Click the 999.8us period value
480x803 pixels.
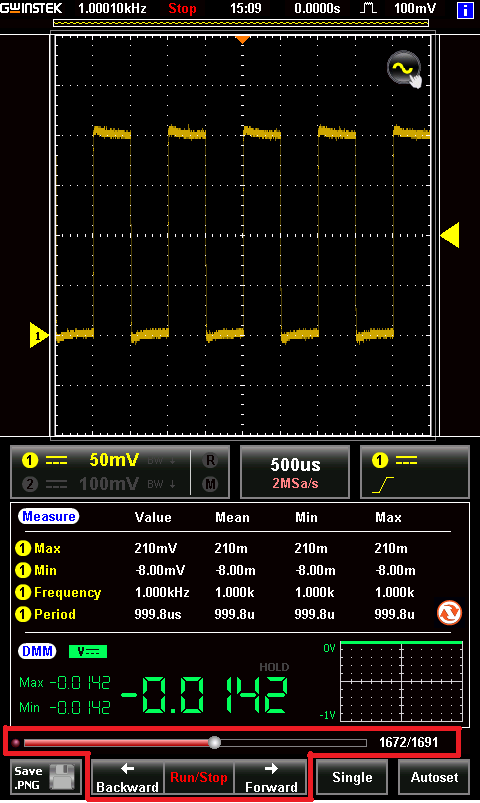158,615
